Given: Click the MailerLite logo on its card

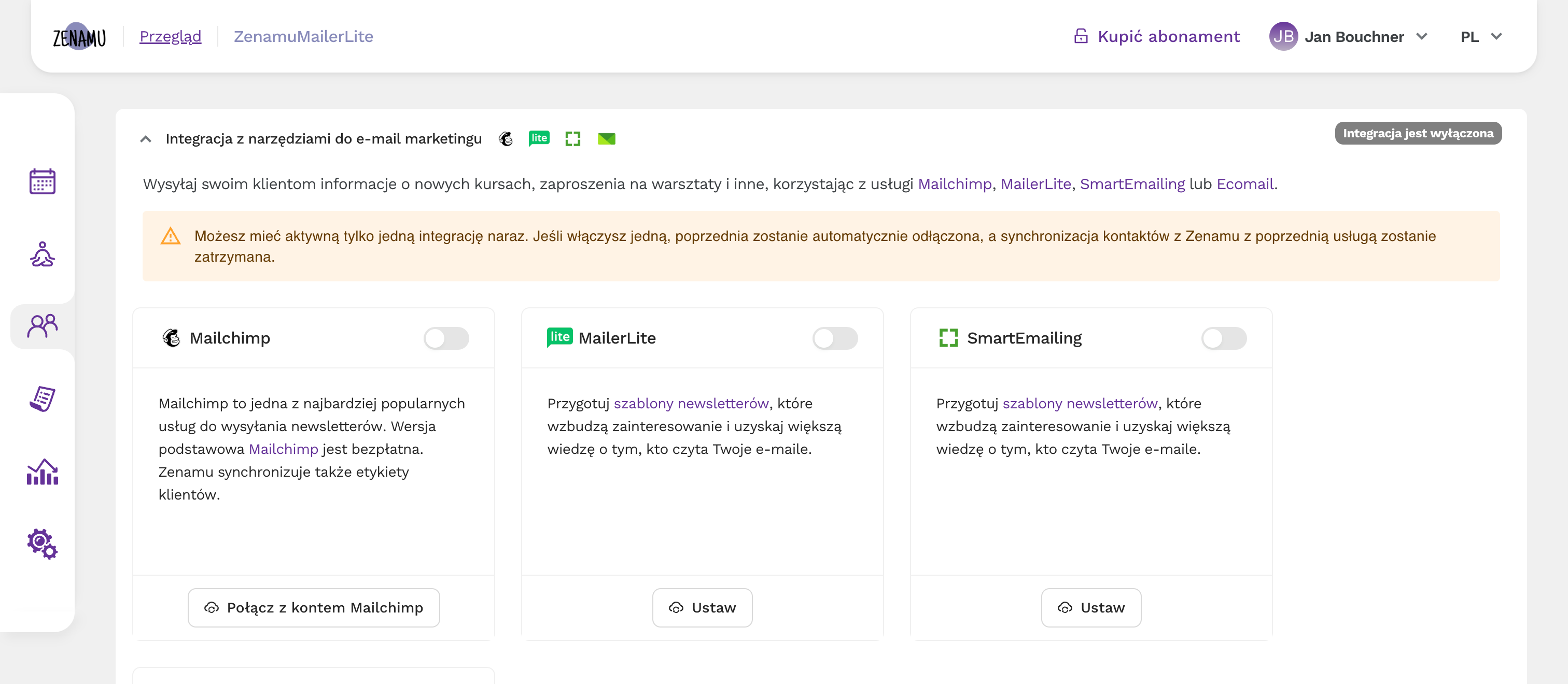Looking at the screenshot, I should [559, 338].
